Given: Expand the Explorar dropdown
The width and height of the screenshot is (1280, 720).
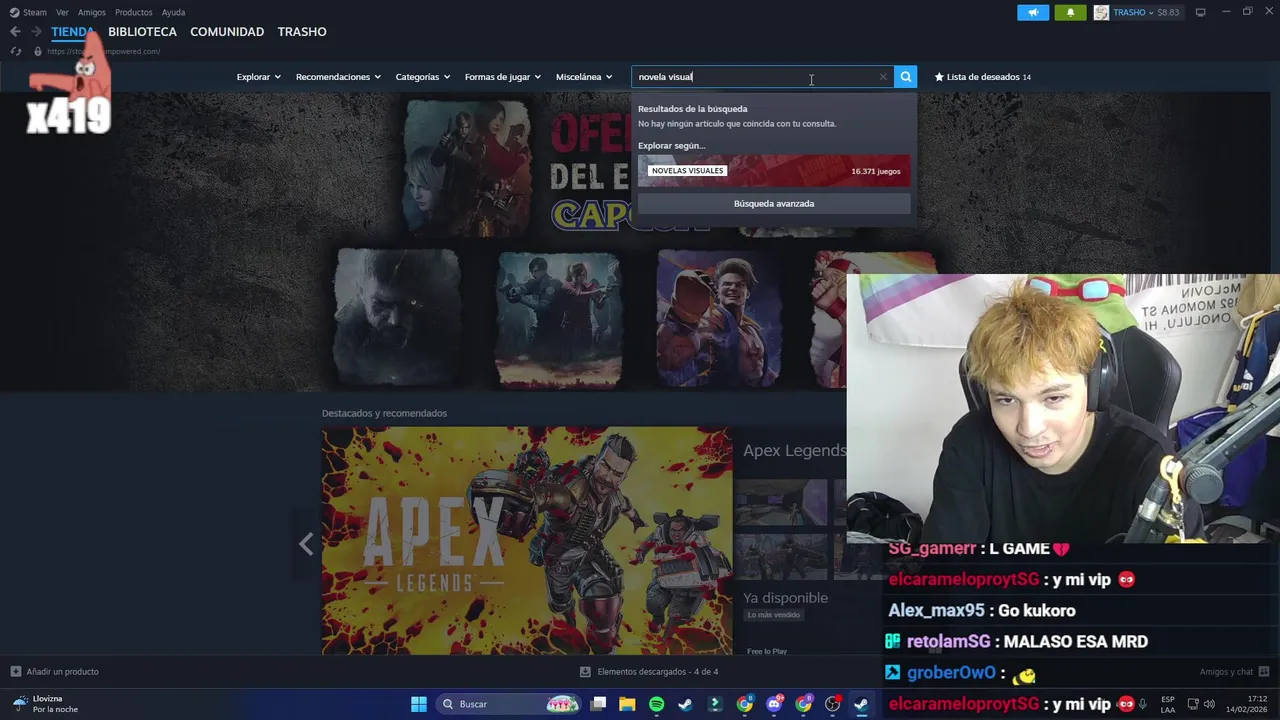Looking at the screenshot, I should pyautogui.click(x=258, y=77).
